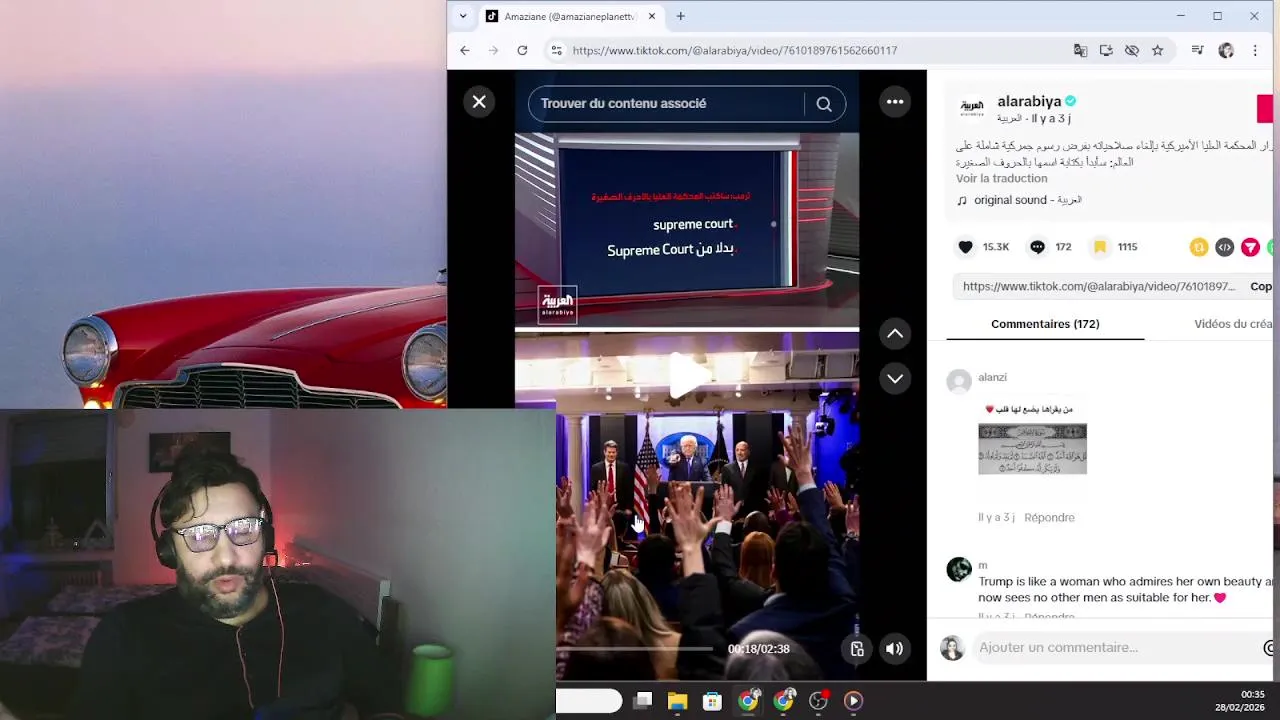Copy the TikTok video link
1280x720 pixels.
coord(1262,286)
